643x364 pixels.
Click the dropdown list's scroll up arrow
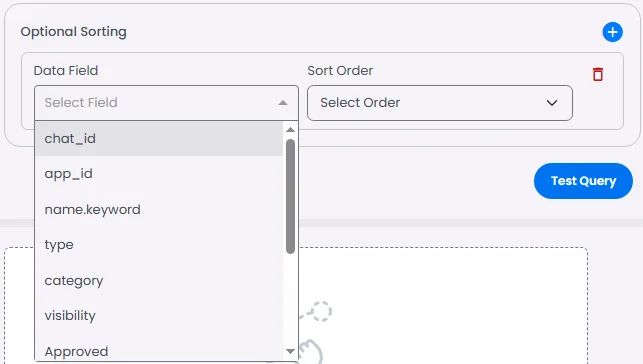290,130
